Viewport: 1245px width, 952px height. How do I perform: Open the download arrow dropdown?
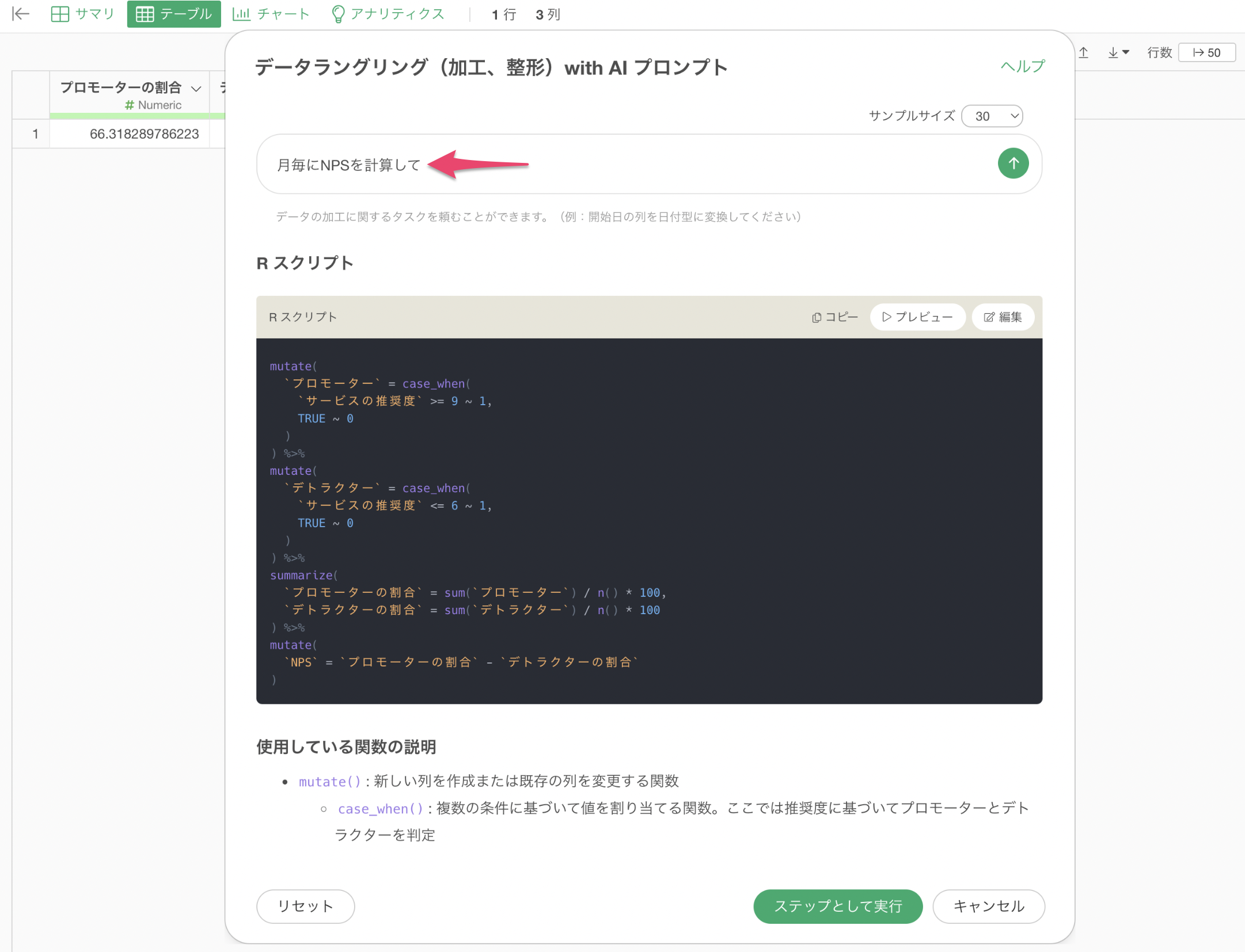1118,53
